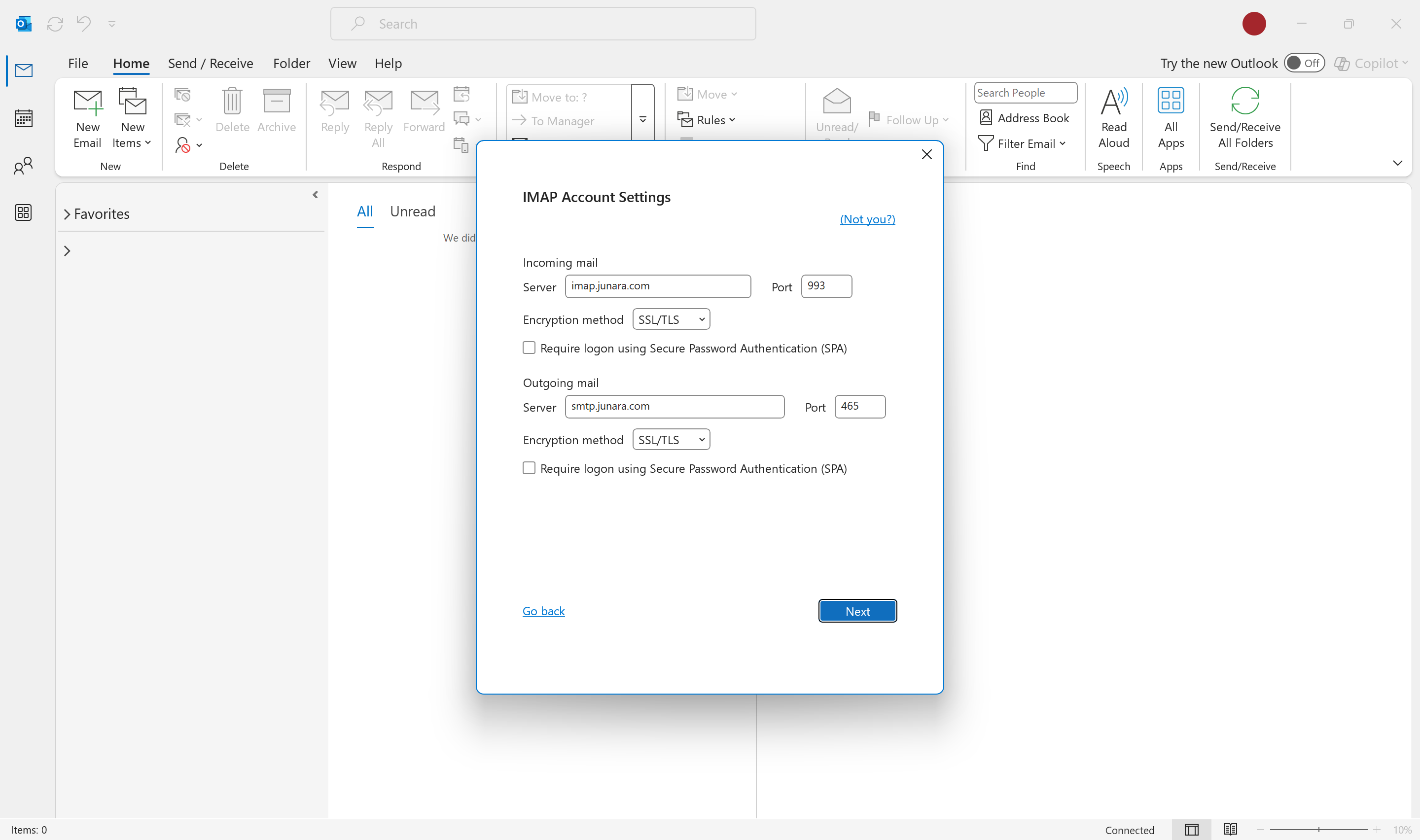Image resolution: width=1420 pixels, height=840 pixels.
Task: Click the Outgoing mail Server field
Action: (674, 406)
